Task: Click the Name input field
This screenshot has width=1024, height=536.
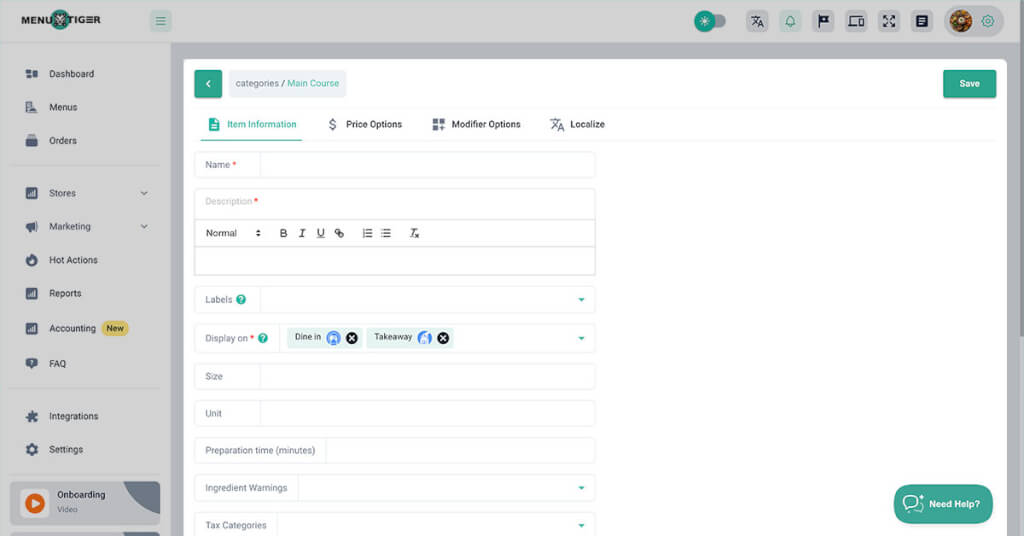Action: (427, 165)
